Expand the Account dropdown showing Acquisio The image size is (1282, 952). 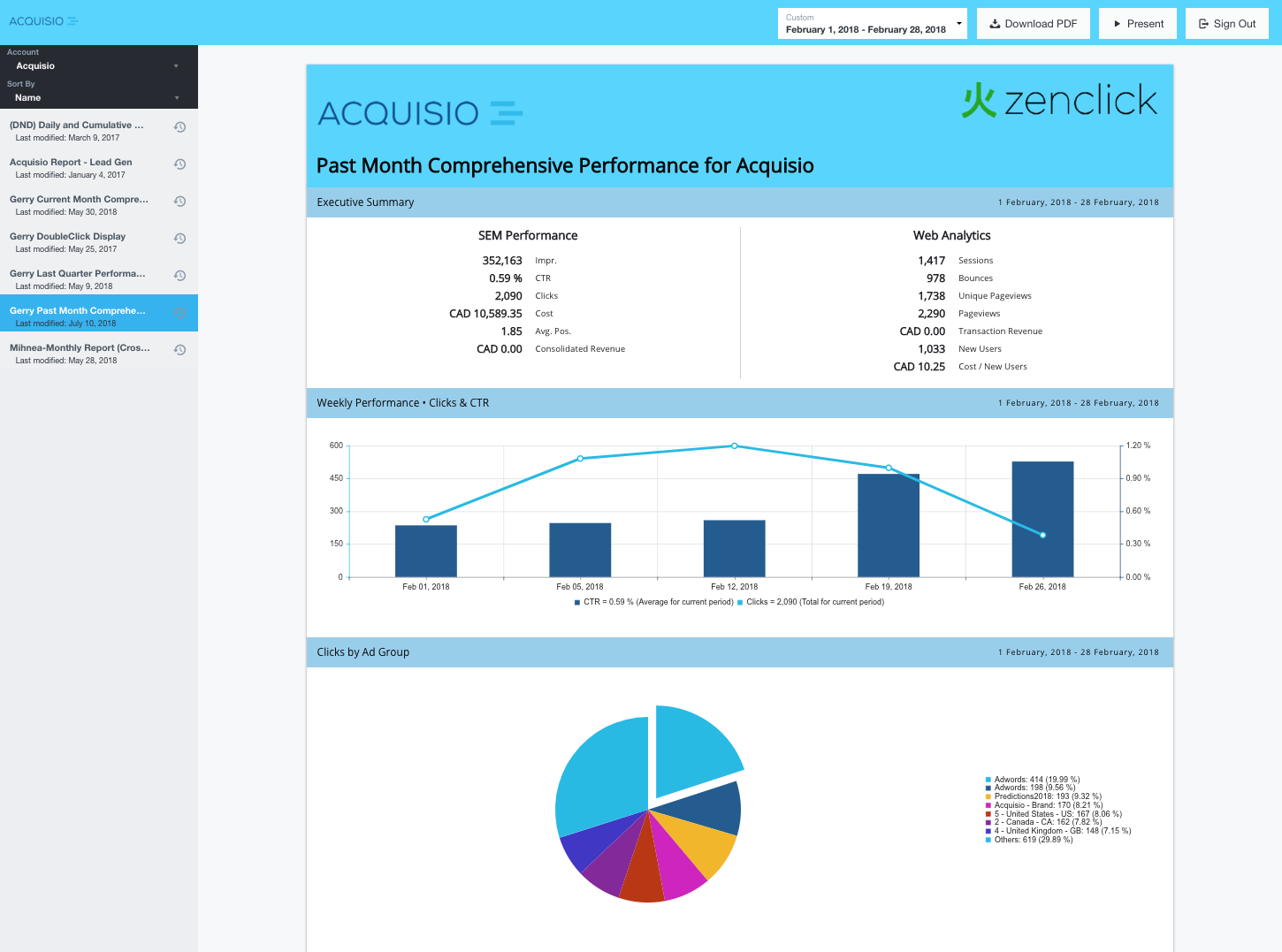98,65
